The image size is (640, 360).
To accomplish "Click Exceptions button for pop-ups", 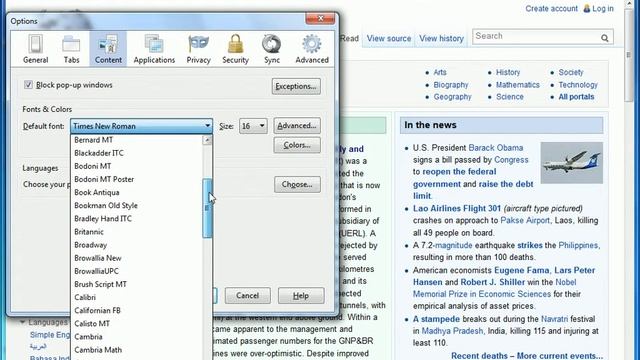I will (296, 86).
